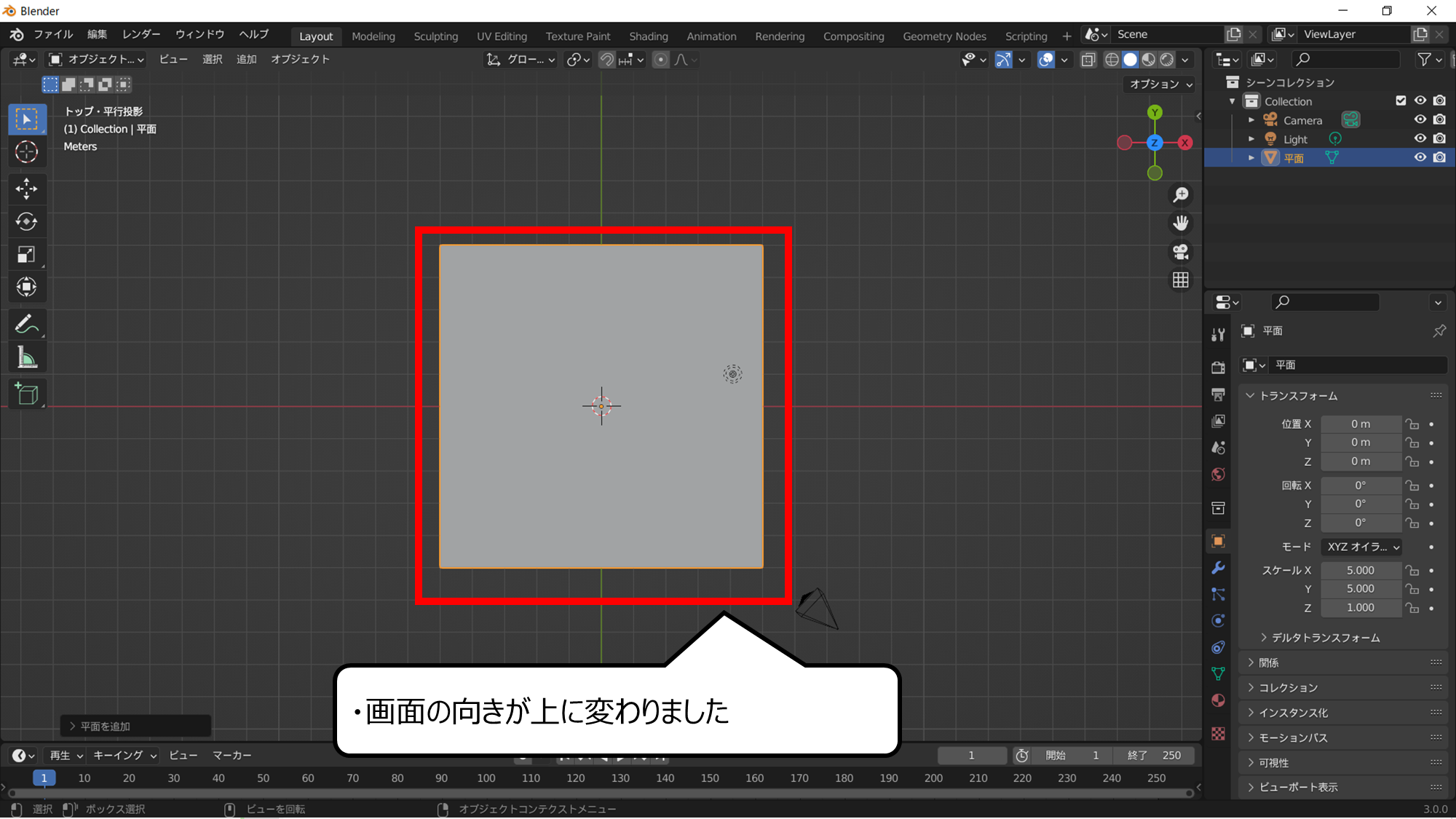Expand 平面を追加 operator panel
The height and width of the screenshot is (819, 1456).
point(136,726)
